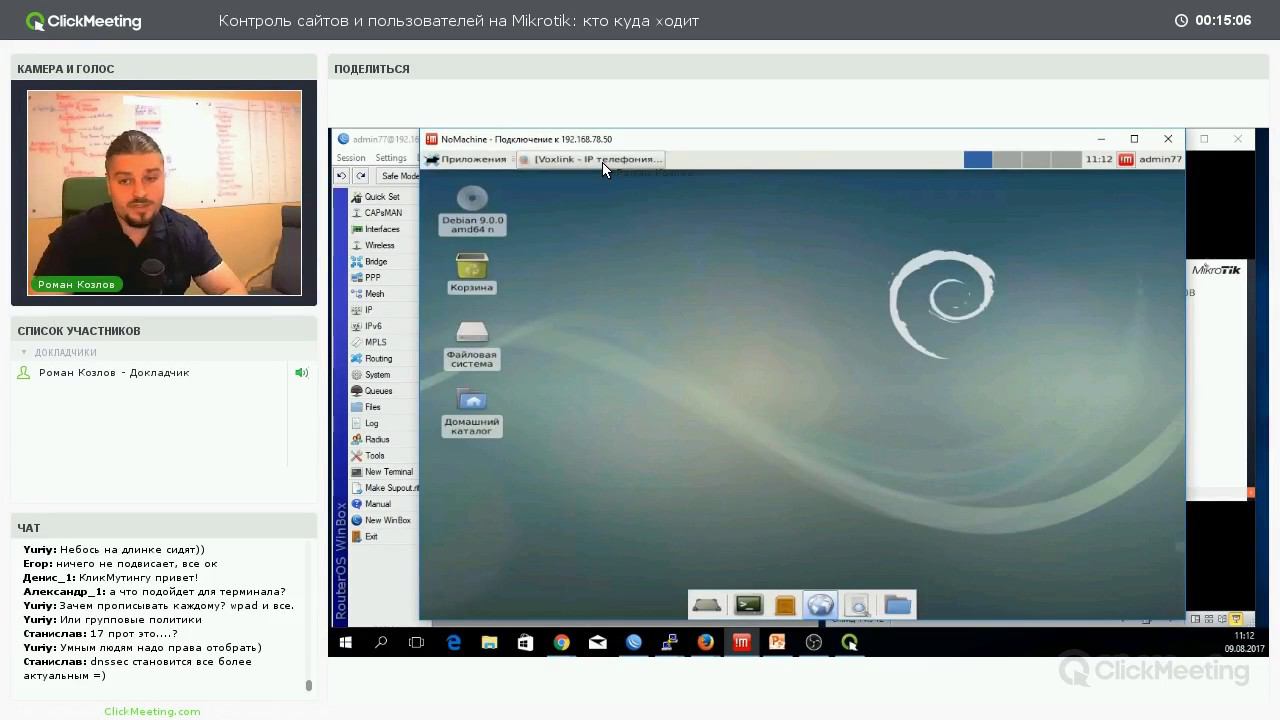Screen dimensions: 1280x720
Task: Open Radius in WinBox sidebar
Action: (x=377, y=439)
